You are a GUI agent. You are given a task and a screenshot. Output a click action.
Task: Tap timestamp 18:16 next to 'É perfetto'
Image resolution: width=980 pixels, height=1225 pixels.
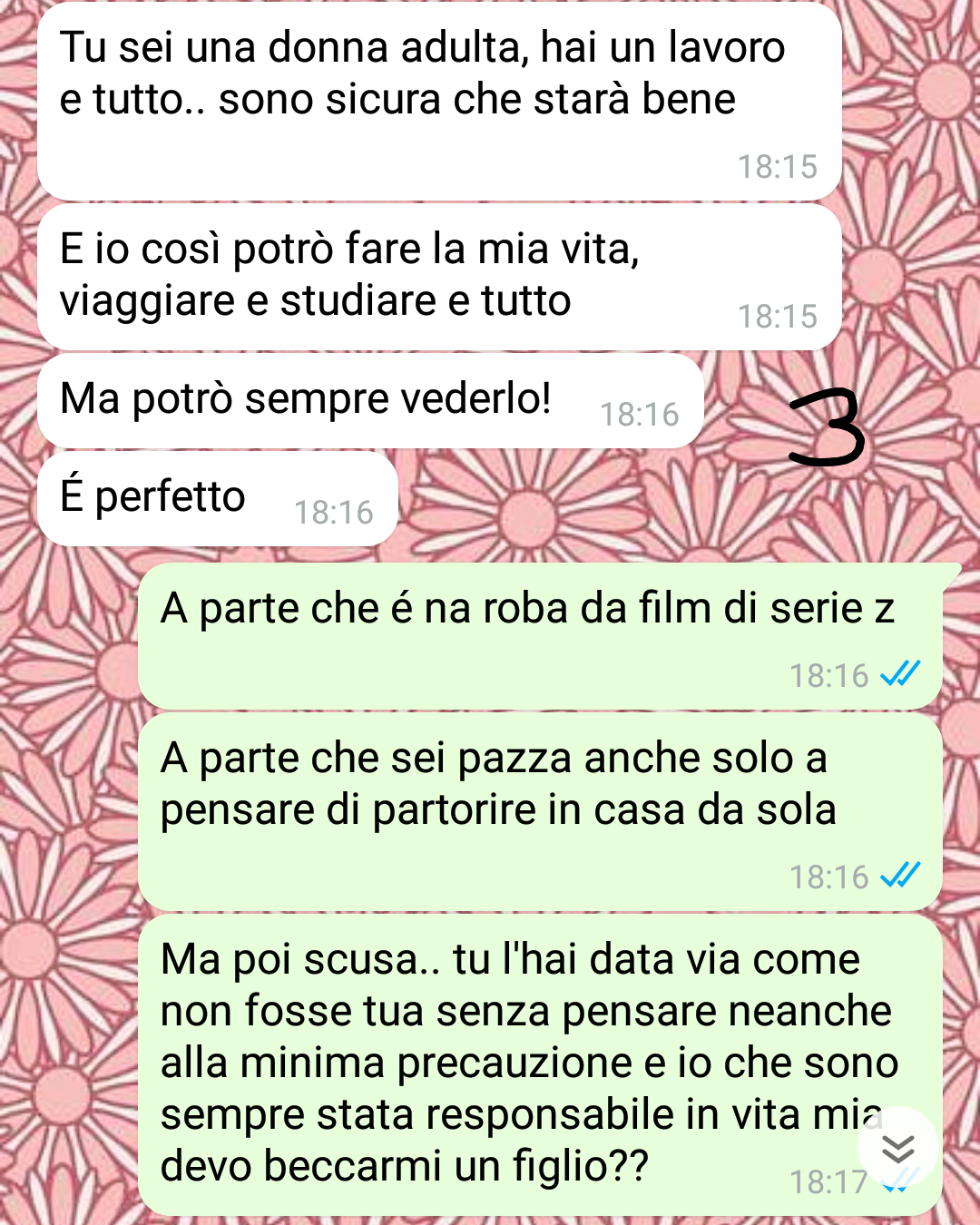pos(334,513)
